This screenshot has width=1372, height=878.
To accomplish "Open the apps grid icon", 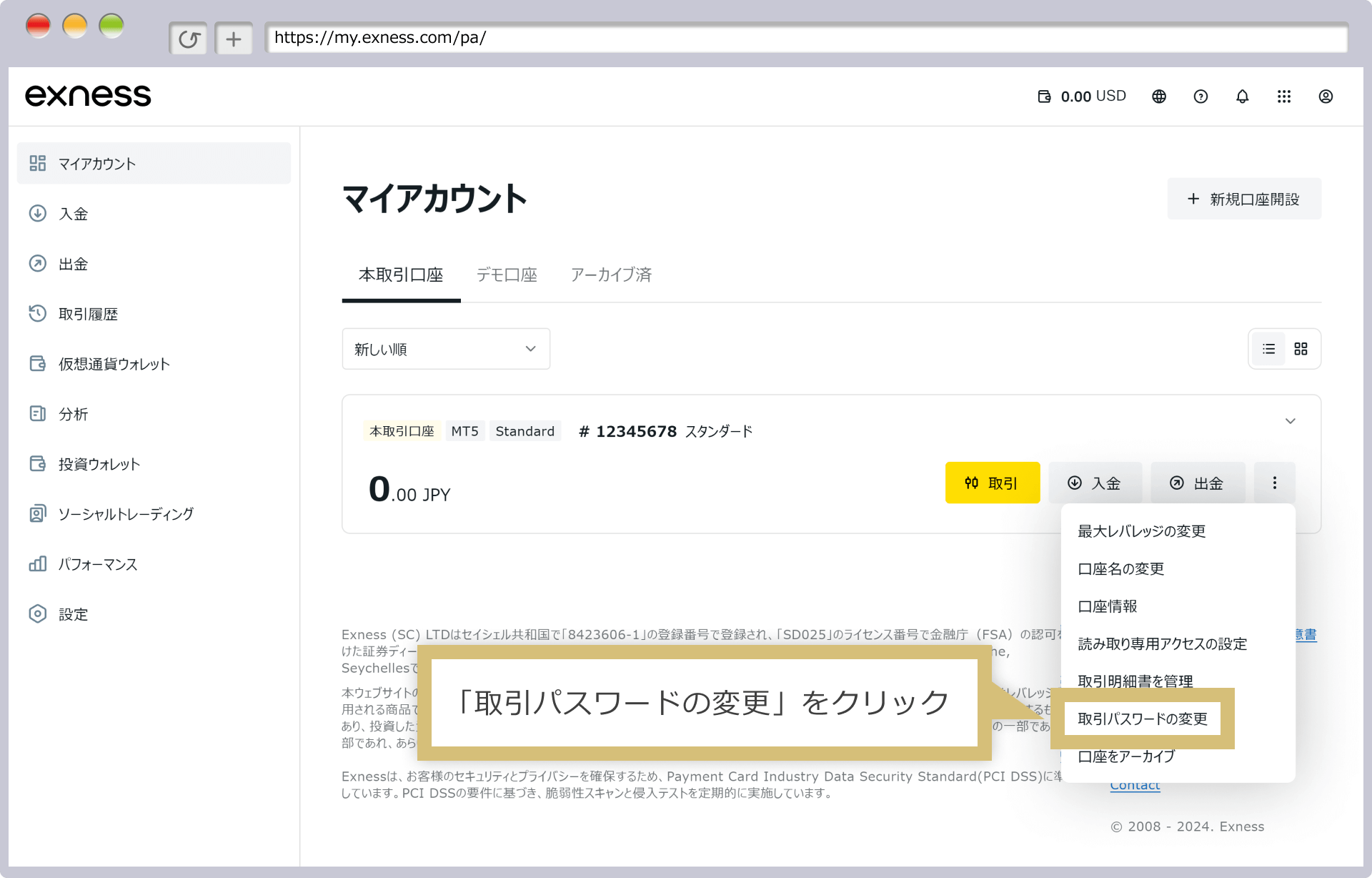I will pos(1284,97).
